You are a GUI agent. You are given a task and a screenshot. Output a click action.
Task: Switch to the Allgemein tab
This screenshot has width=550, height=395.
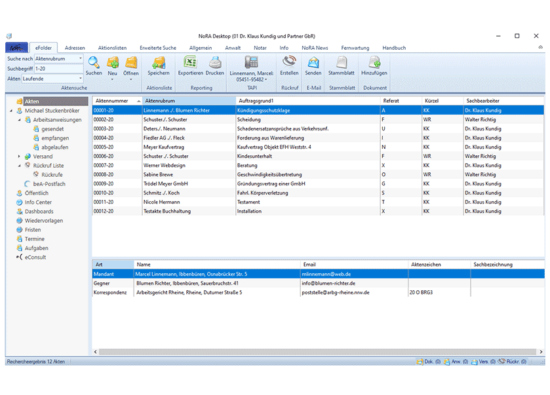201,48
